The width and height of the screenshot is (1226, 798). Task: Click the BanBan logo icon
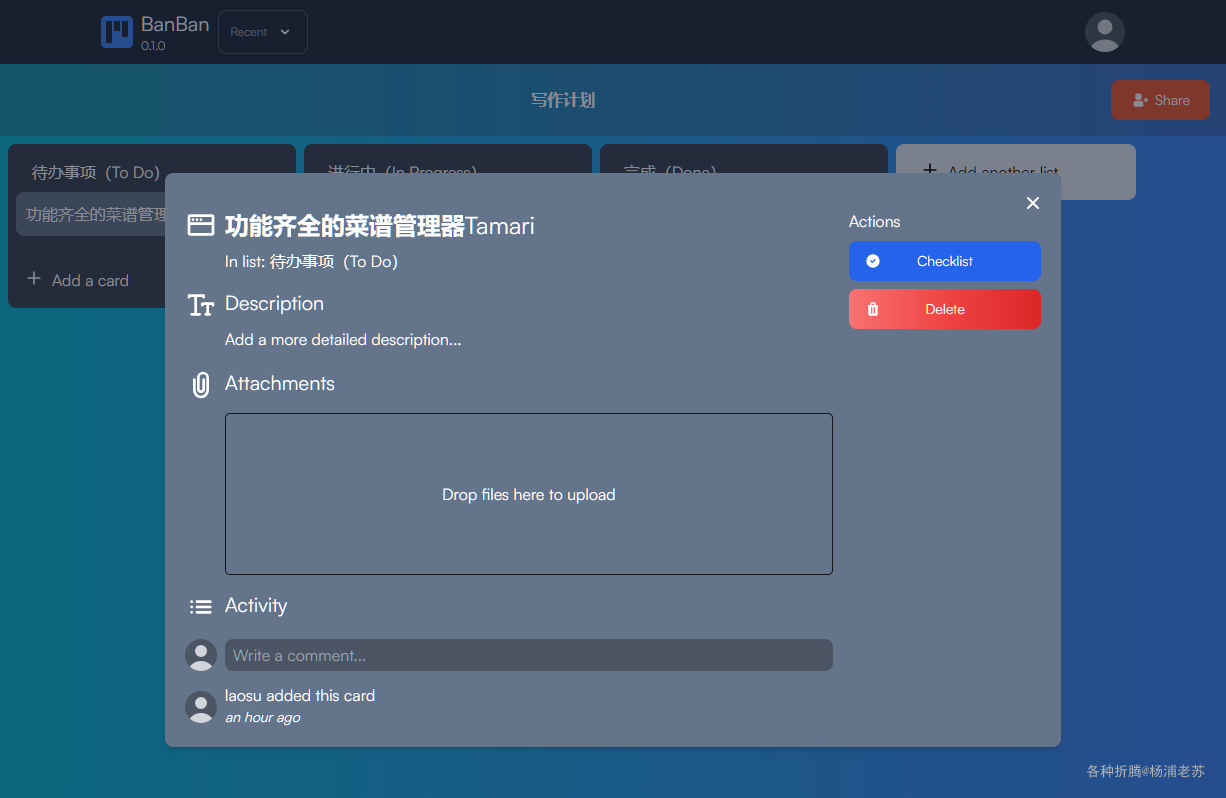[117, 32]
